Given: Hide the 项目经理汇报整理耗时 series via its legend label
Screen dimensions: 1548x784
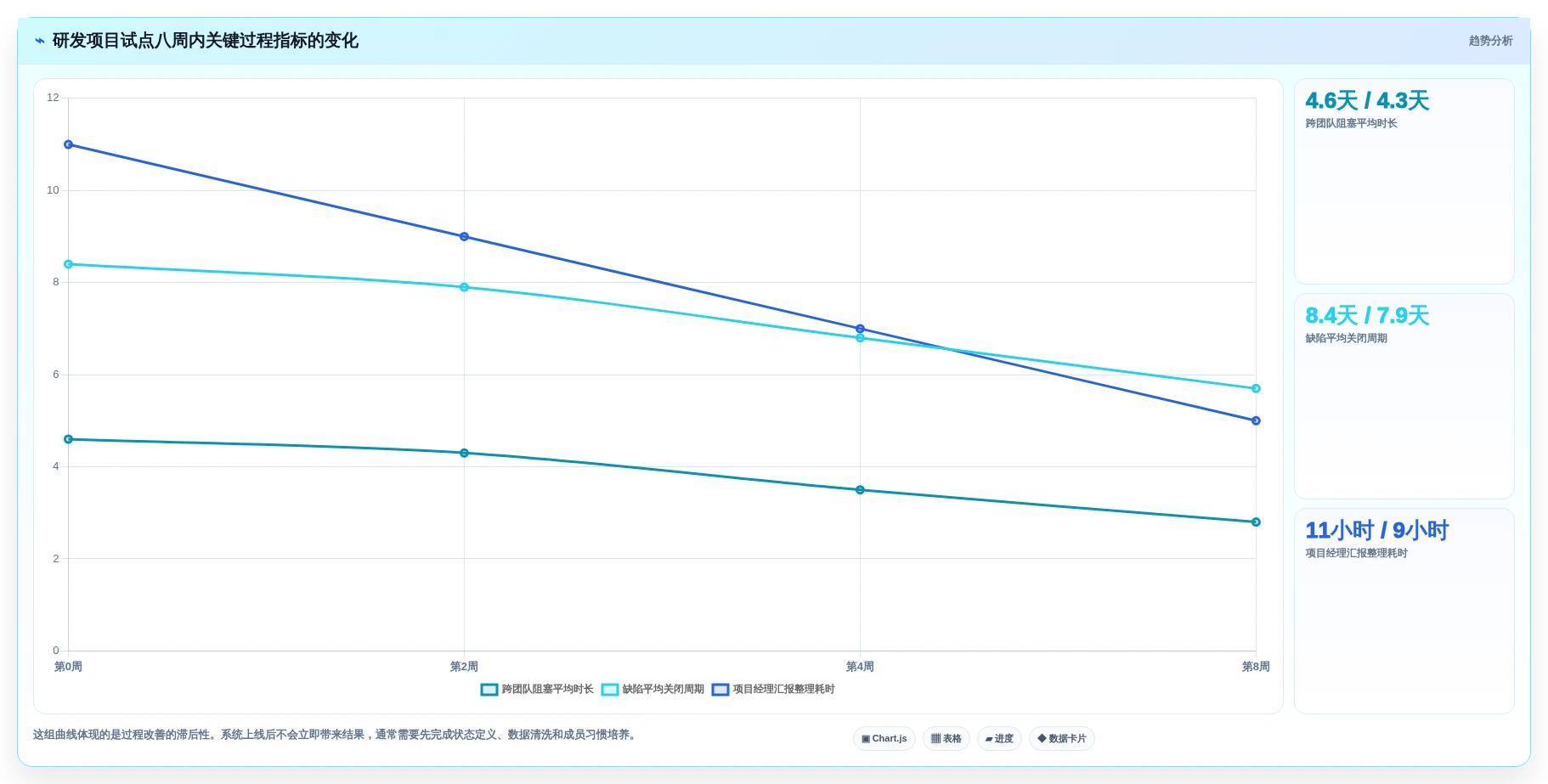Looking at the screenshot, I should pos(784,690).
